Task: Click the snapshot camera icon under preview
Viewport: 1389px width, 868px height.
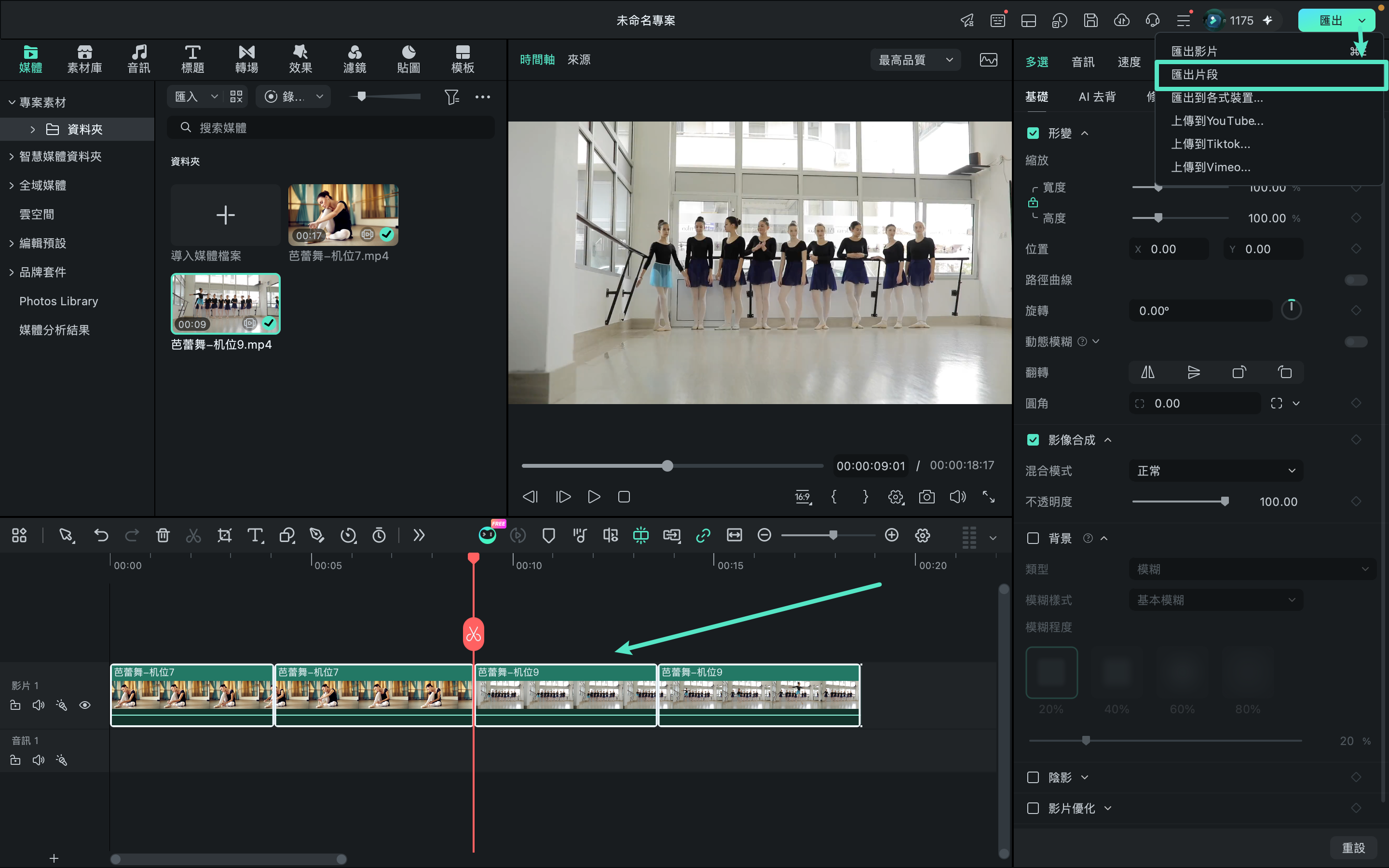Action: (x=926, y=497)
